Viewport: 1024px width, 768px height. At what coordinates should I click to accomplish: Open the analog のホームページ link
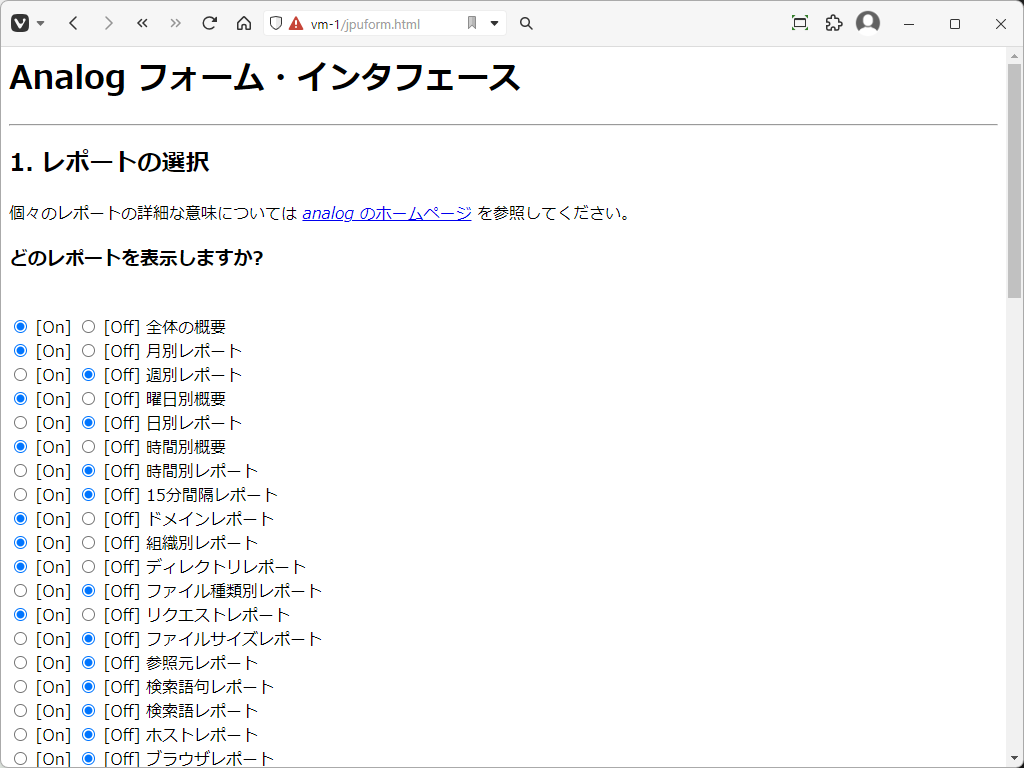tap(387, 214)
